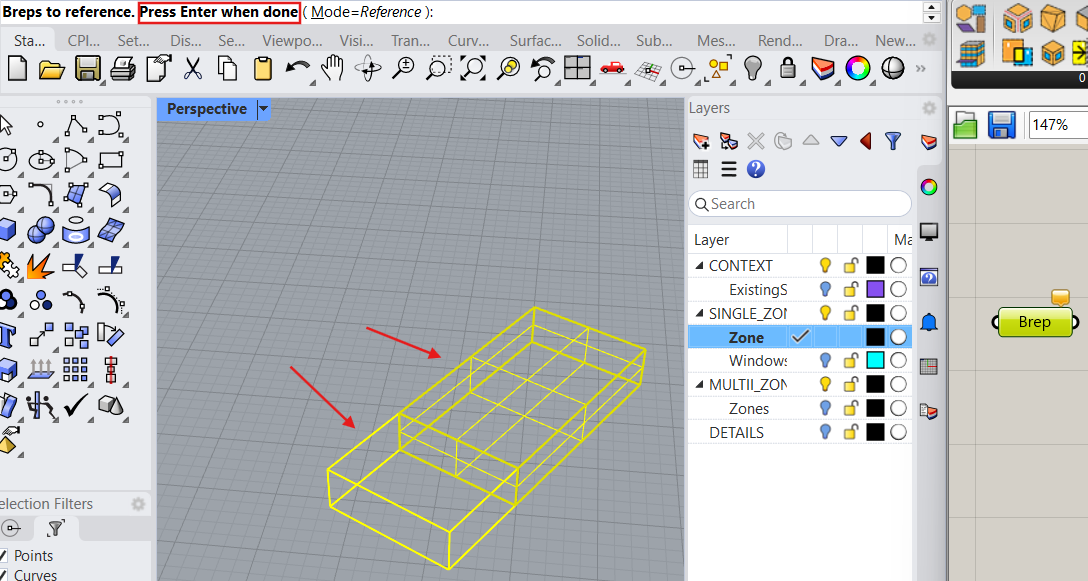Expand the toolbar overflow chevron
The width and height of the screenshot is (1088, 581).
921,69
